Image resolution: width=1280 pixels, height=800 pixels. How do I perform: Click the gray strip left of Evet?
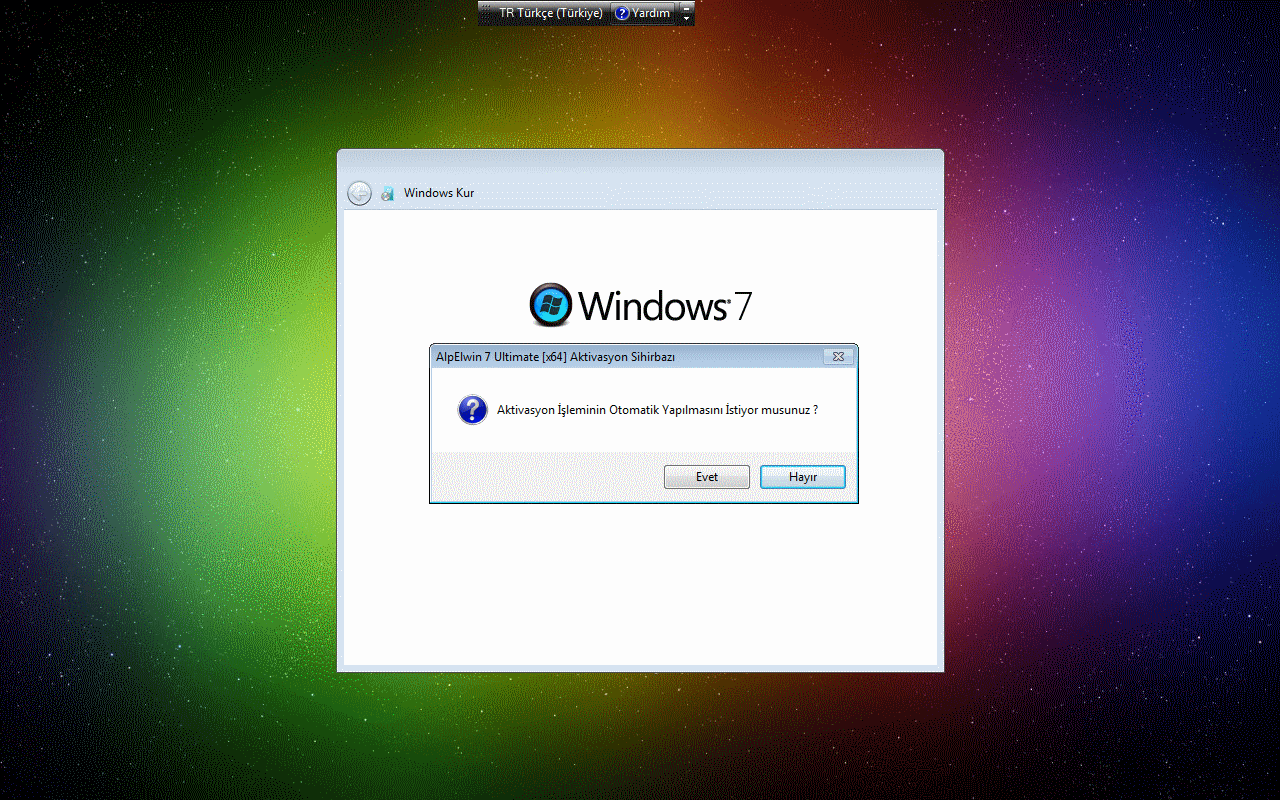click(545, 477)
